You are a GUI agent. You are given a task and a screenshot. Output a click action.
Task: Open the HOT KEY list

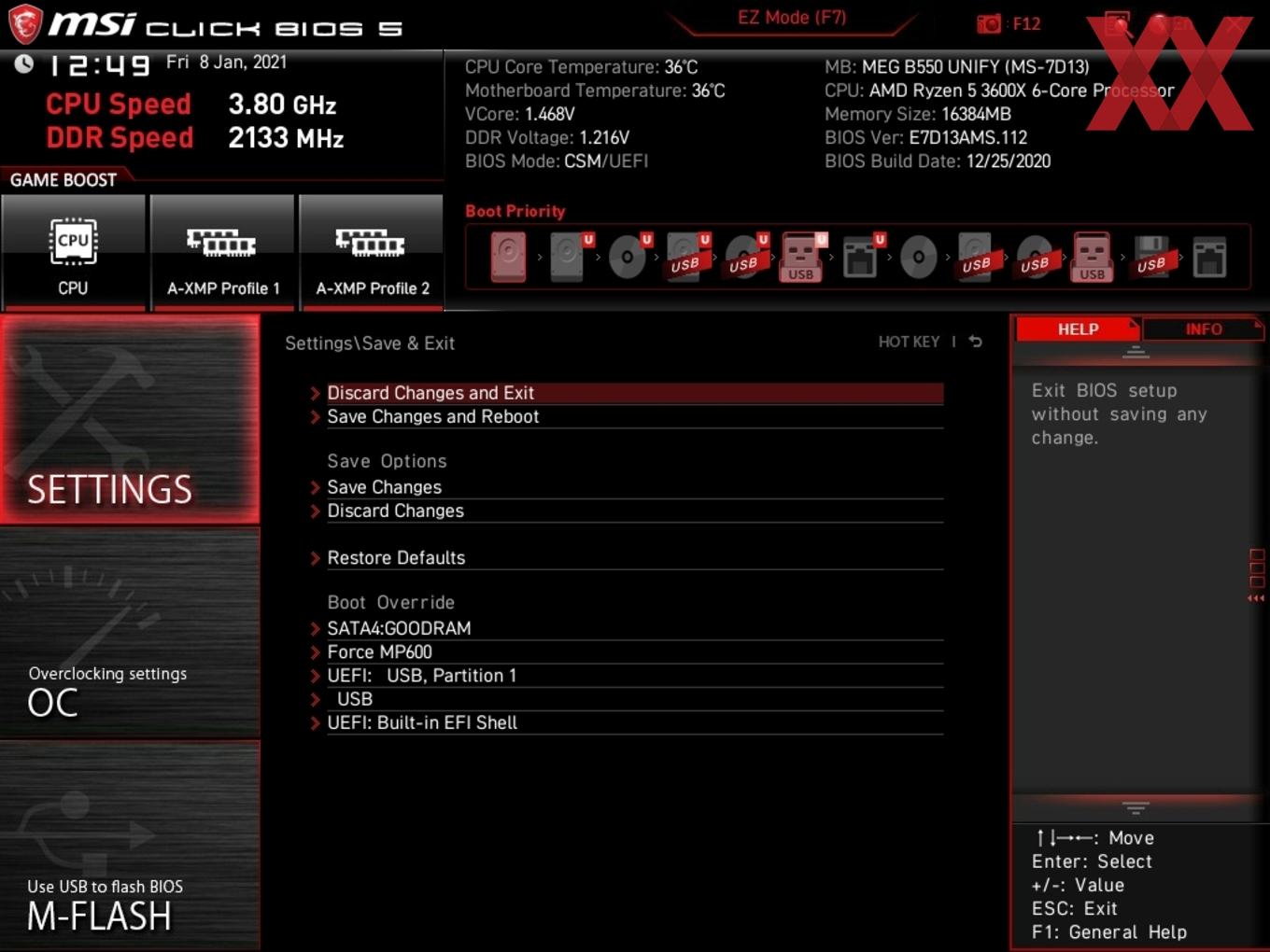tap(909, 342)
